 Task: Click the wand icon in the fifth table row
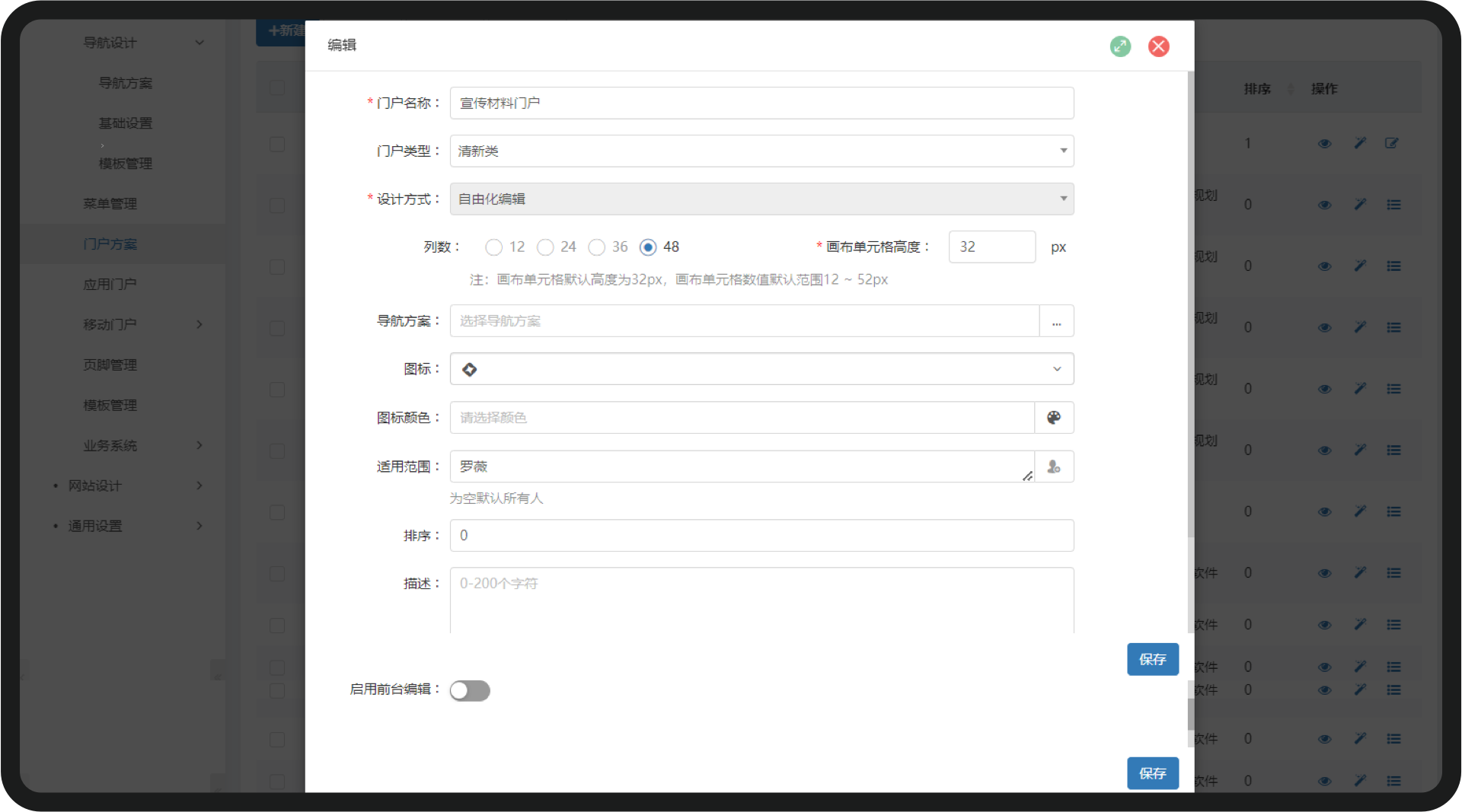pos(1360,389)
